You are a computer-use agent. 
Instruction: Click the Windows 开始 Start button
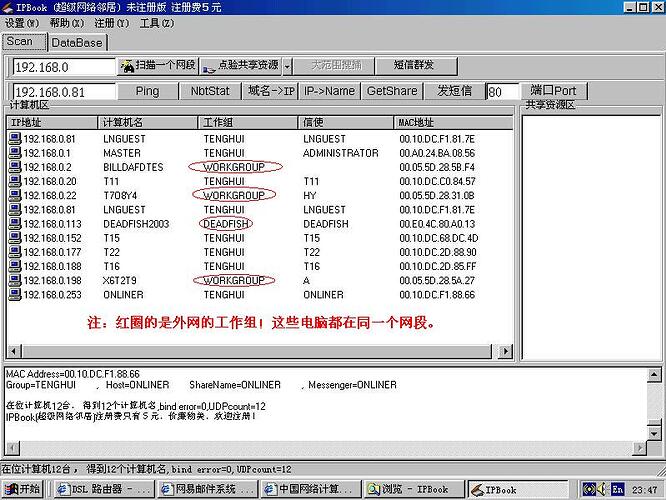click(x=23, y=489)
